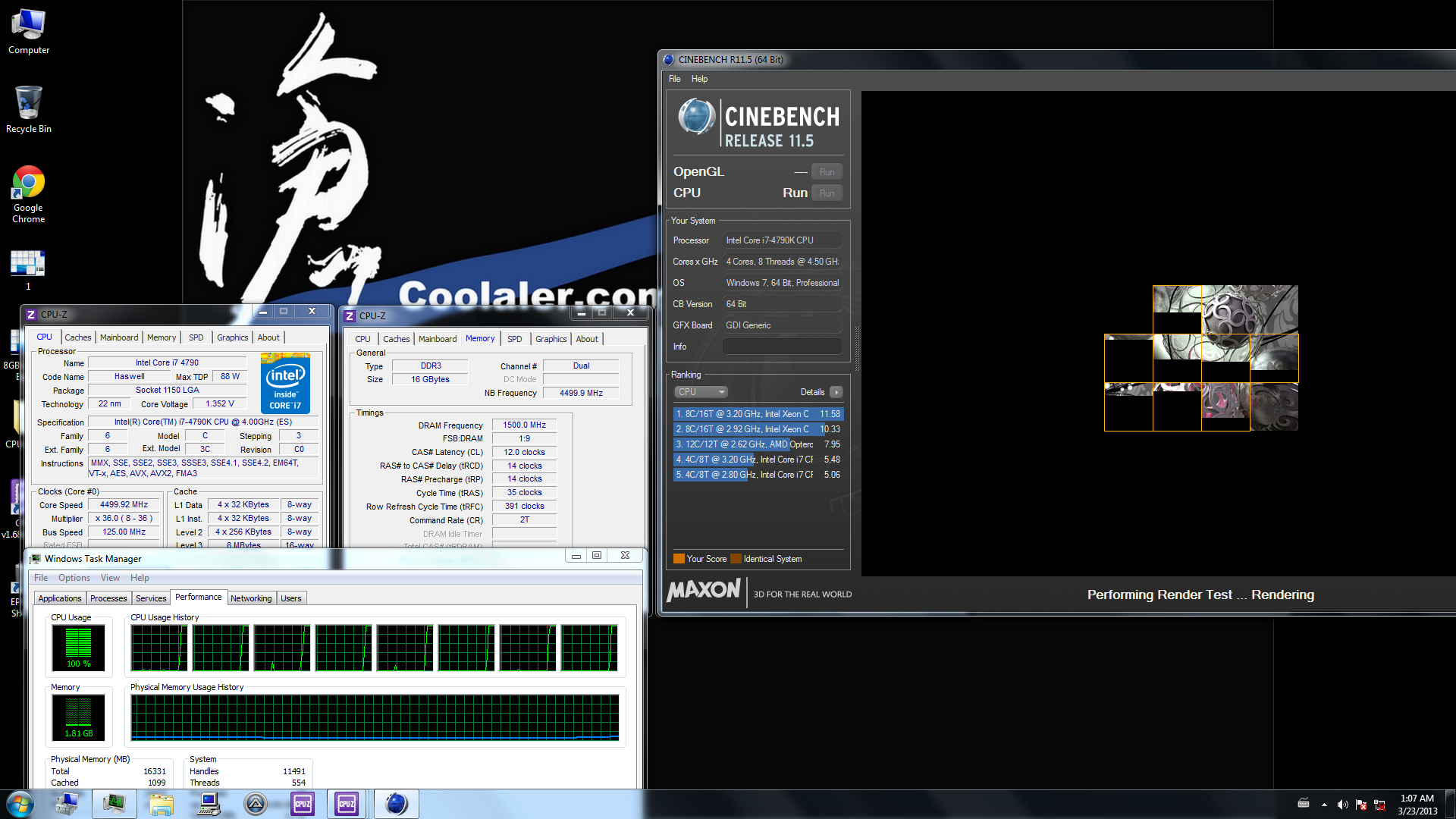This screenshot has width=1456, height=819.
Task: Click the MAXON logo in Cinebench
Action: [x=703, y=591]
